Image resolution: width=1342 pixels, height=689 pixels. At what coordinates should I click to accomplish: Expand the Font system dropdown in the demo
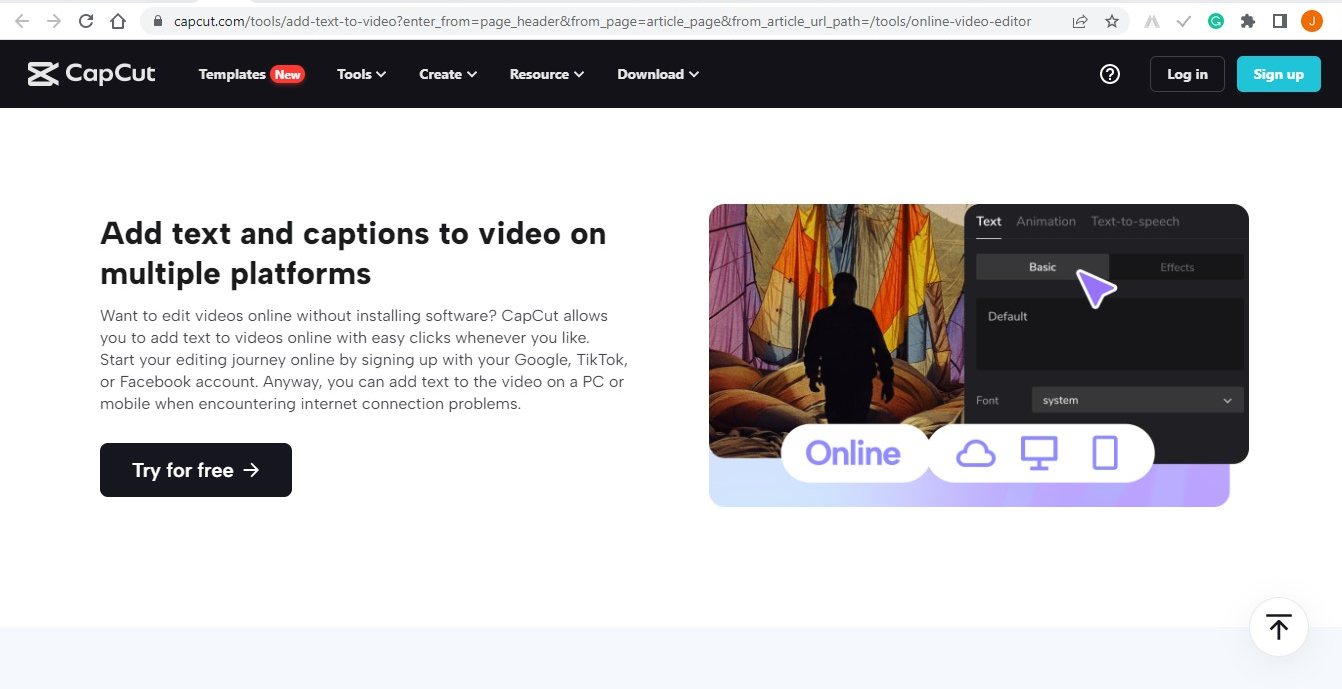pyautogui.click(x=1137, y=399)
